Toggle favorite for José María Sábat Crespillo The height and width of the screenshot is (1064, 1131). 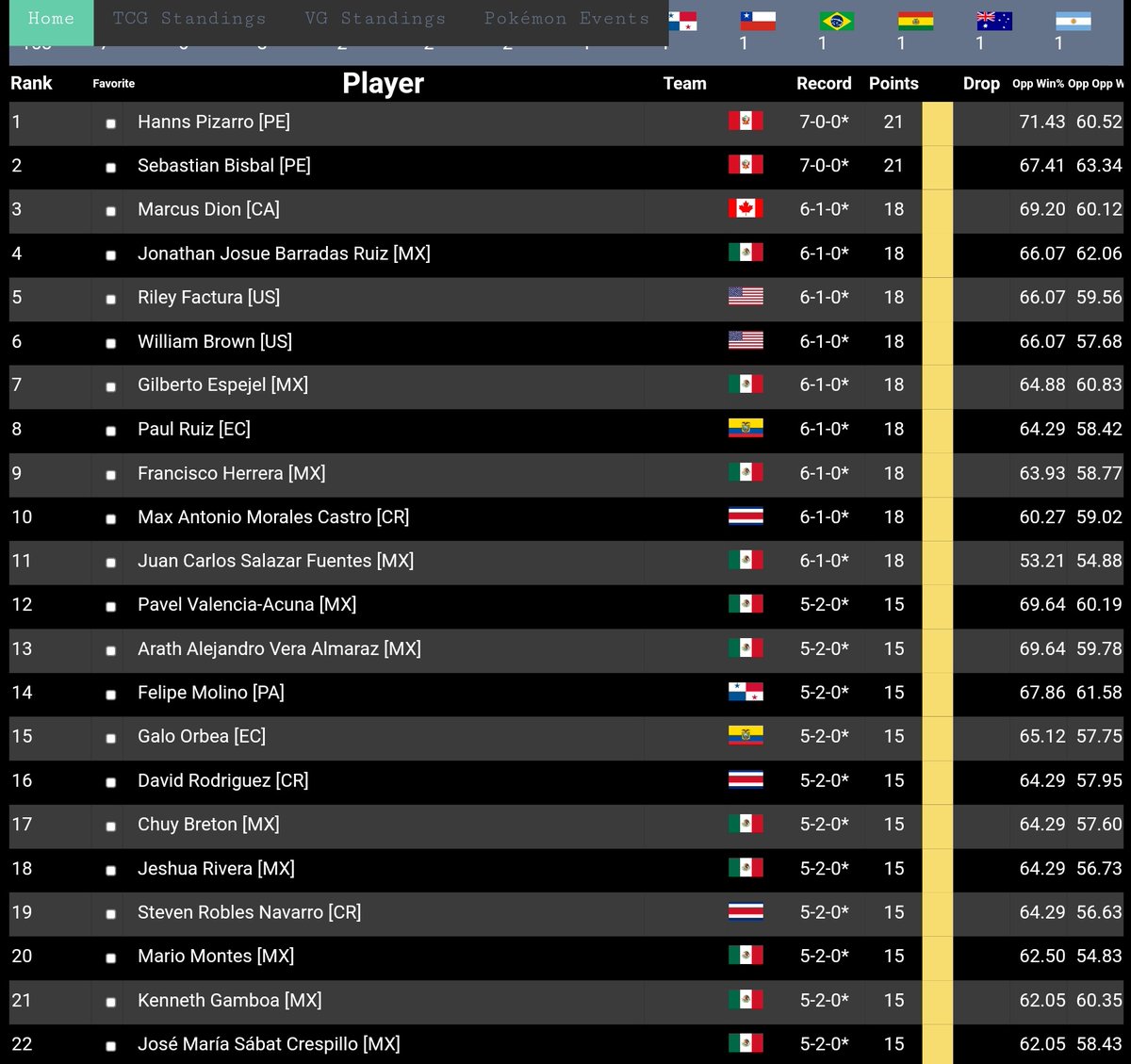[110, 1046]
